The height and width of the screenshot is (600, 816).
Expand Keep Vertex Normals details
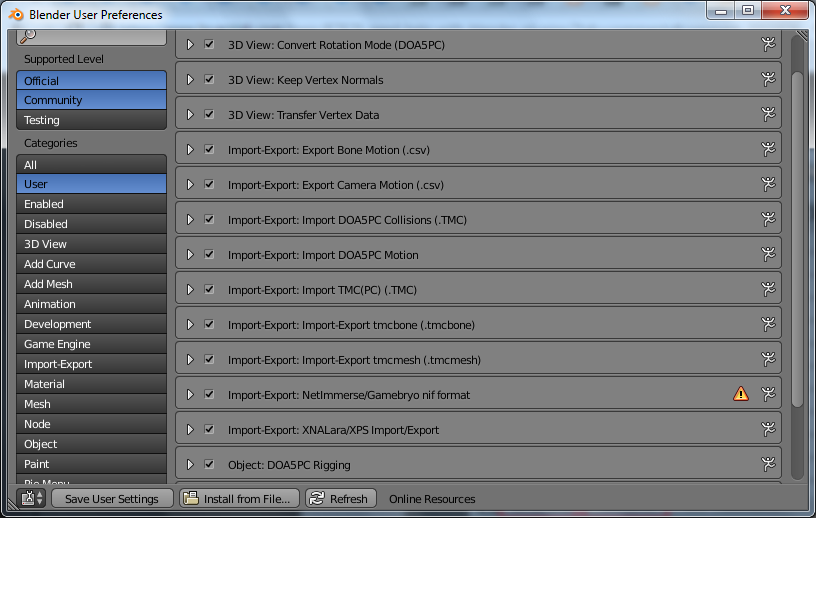(190, 80)
